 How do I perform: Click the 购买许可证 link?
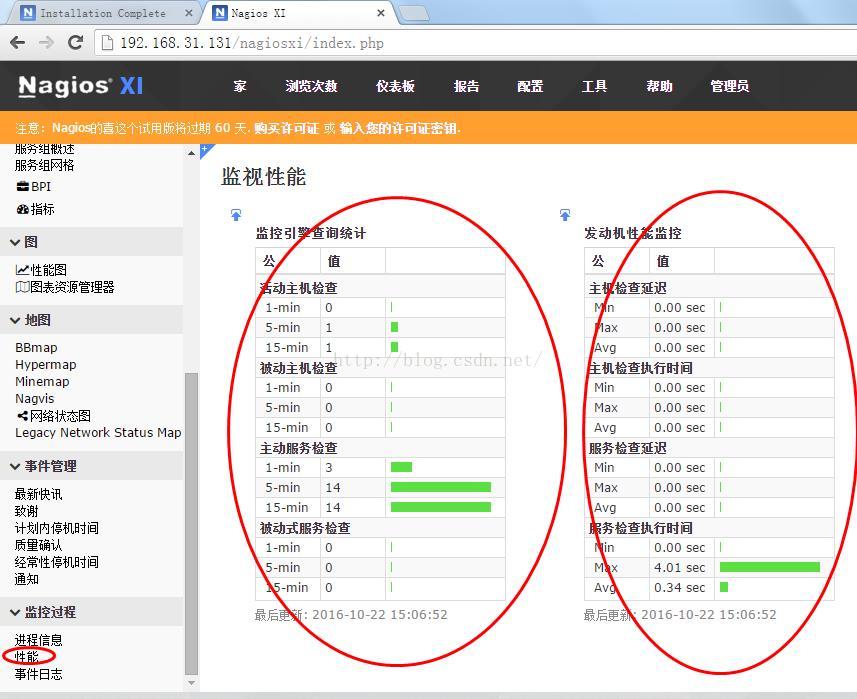click(x=286, y=128)
